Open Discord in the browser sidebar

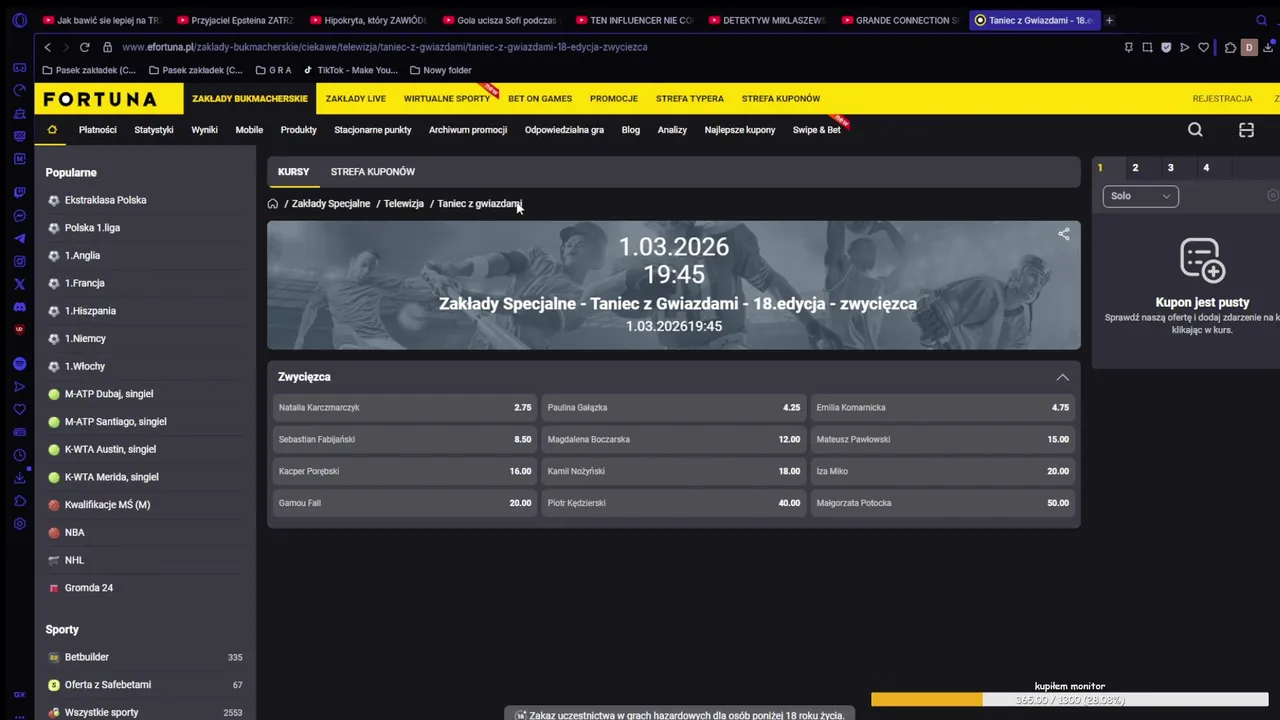(x=19, y=307)
